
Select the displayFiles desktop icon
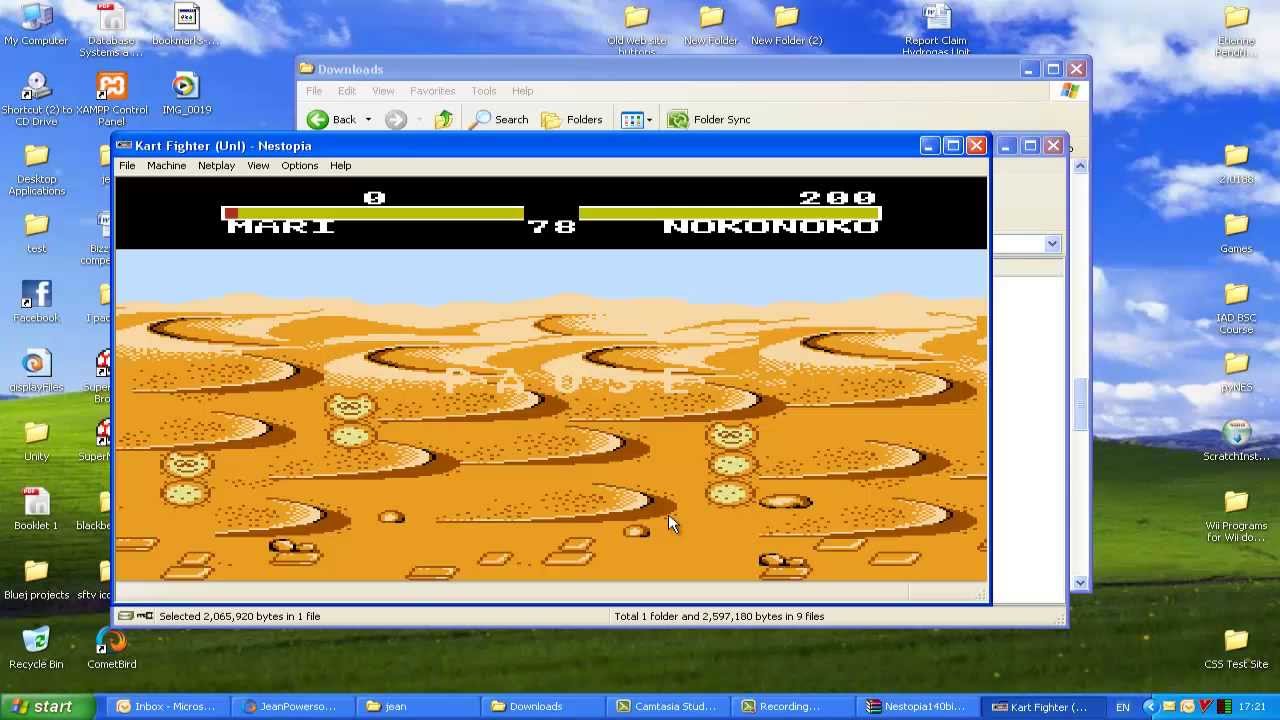(x=36, y=371)
